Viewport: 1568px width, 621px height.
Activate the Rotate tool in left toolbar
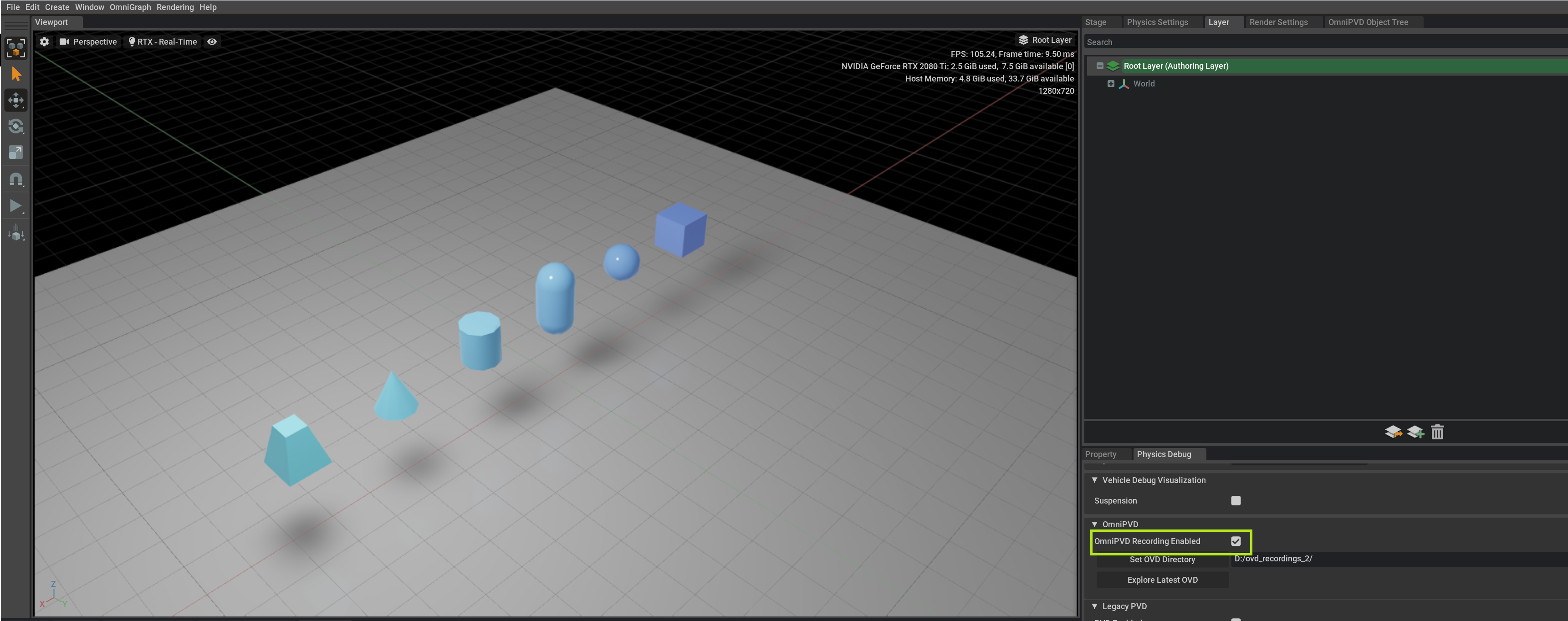16,127
